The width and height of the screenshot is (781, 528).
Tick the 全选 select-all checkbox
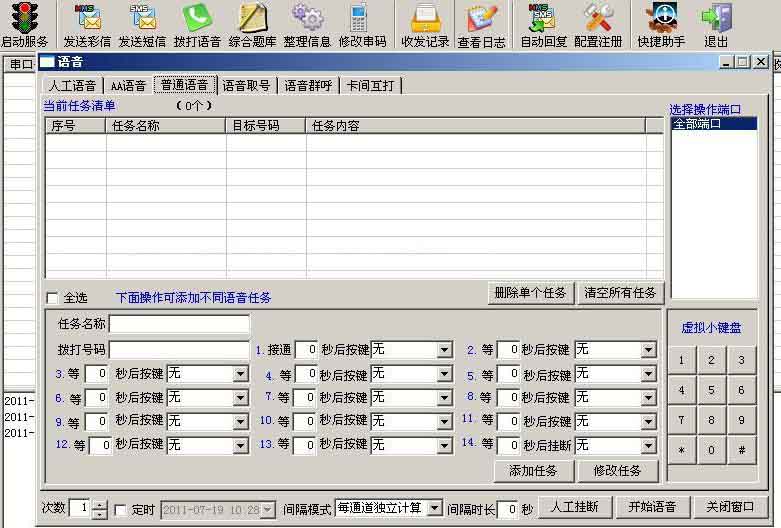[x=52, y=298]
